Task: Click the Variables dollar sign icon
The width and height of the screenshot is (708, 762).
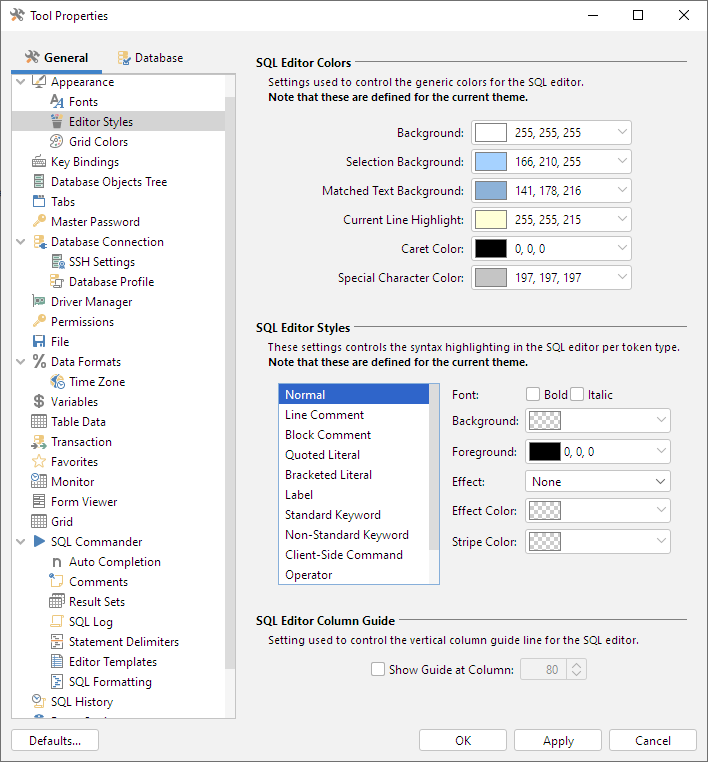Action: pos(39,402)
